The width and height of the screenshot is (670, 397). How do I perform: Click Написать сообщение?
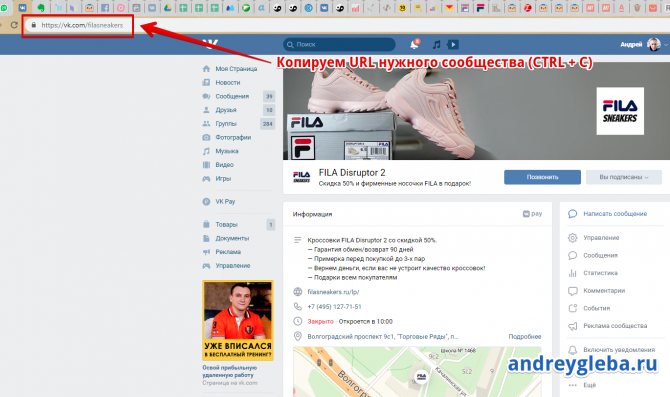[615, 214]
